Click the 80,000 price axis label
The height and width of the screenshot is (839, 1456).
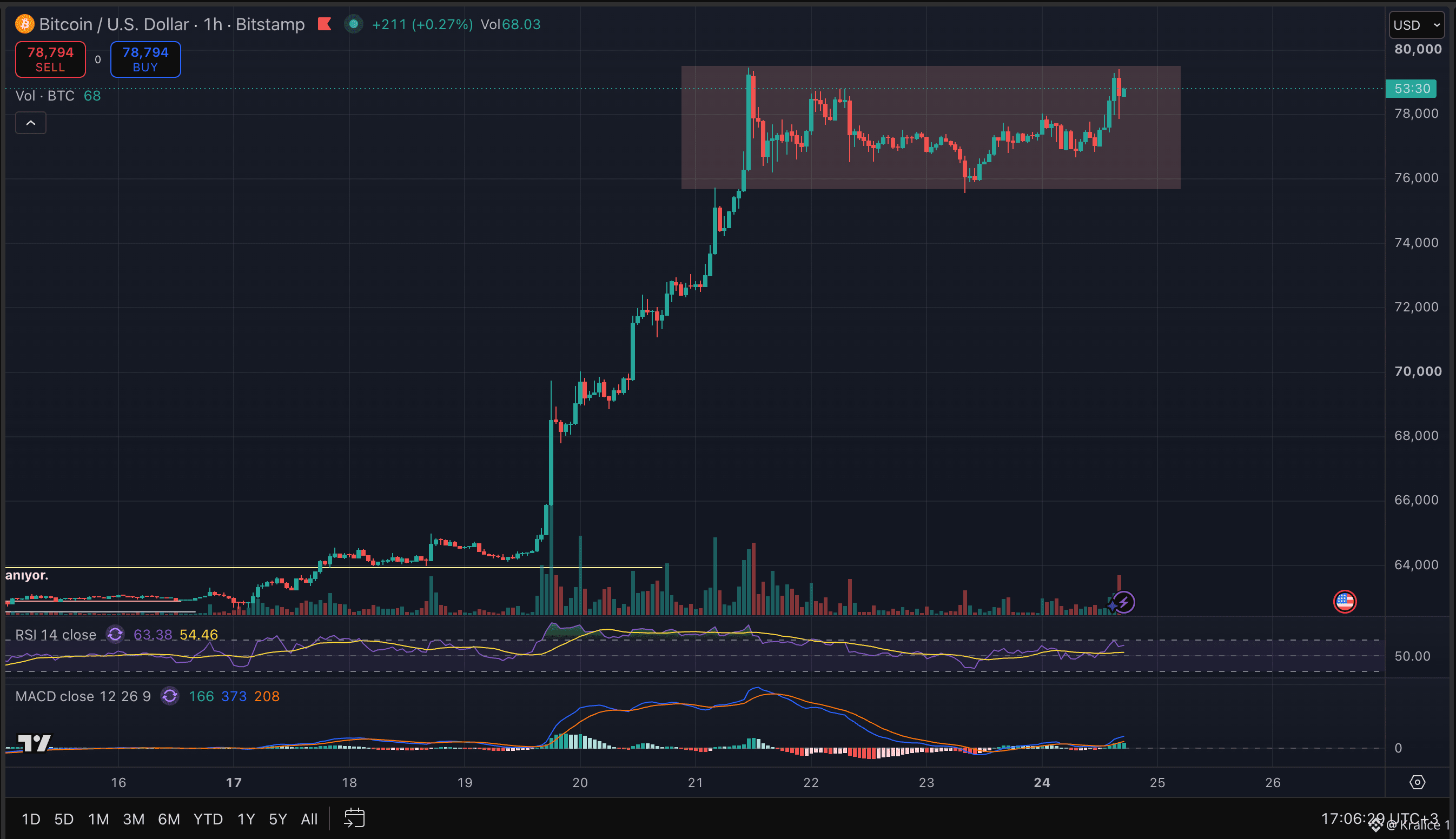tap(1418, 49)
